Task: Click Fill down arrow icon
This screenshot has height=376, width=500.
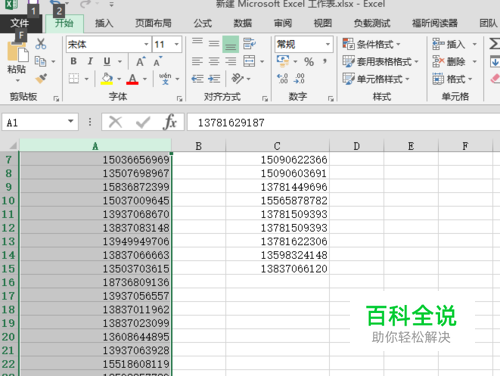Action: pos(495,61)
